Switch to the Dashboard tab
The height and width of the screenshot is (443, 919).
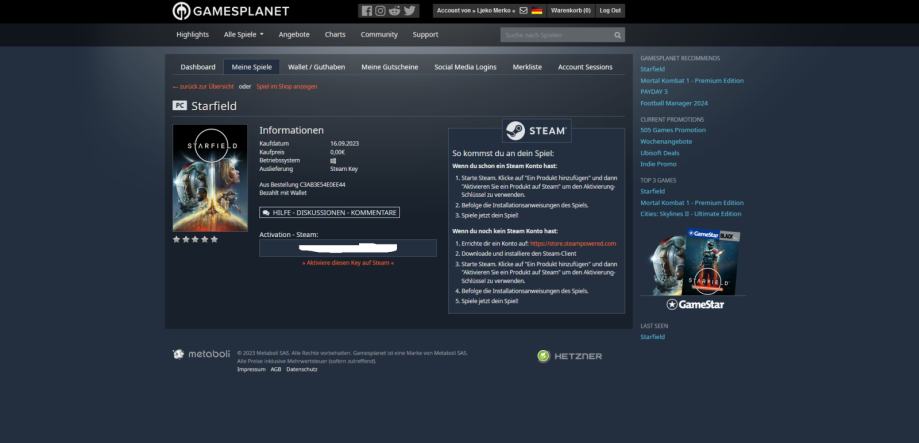[x=198, y=67]
